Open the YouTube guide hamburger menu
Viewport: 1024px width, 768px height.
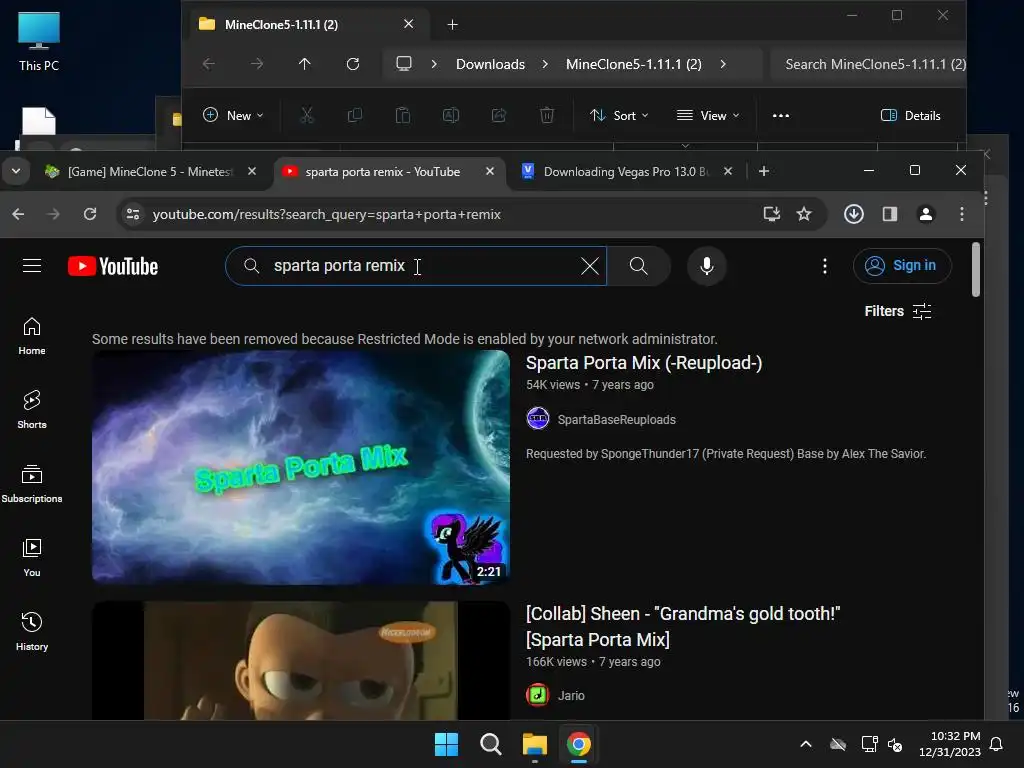(x=31, y=266)
